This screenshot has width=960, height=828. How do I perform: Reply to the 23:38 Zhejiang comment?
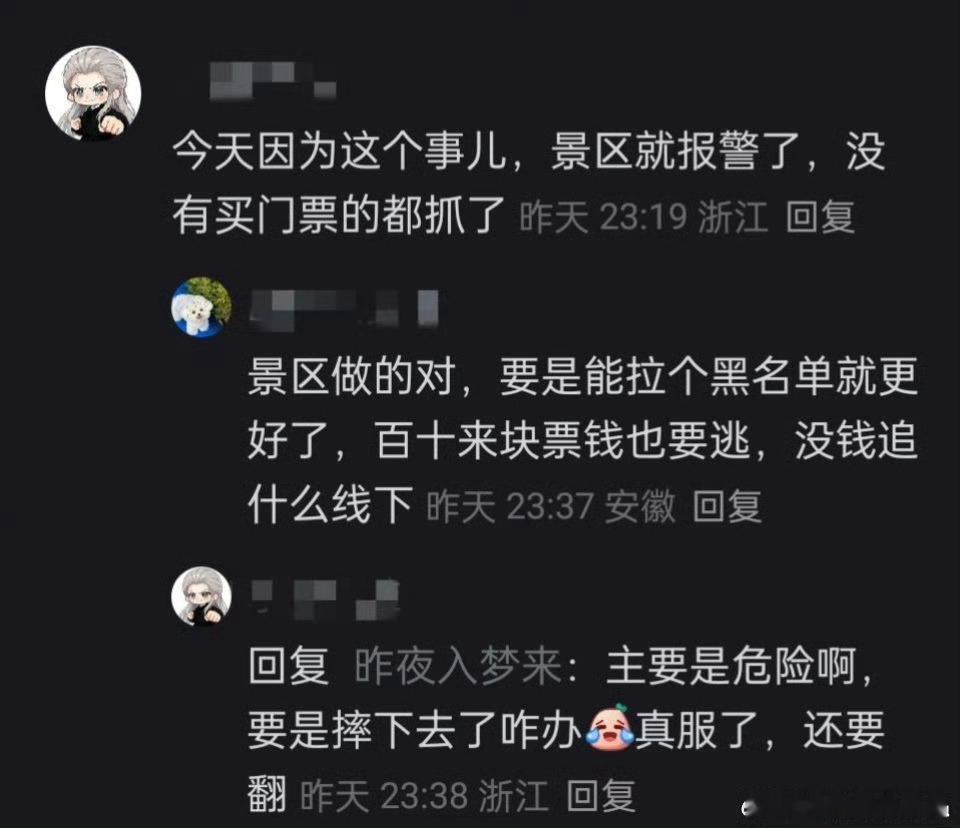click(600, 796)
